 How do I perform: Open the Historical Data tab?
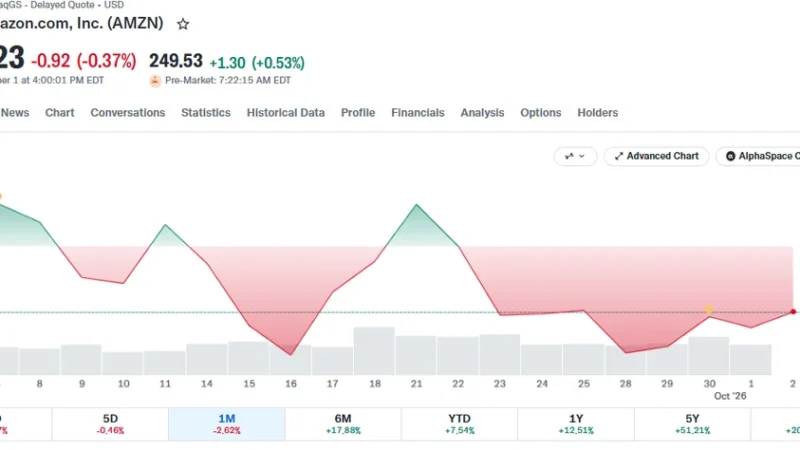tap(286, 113)
